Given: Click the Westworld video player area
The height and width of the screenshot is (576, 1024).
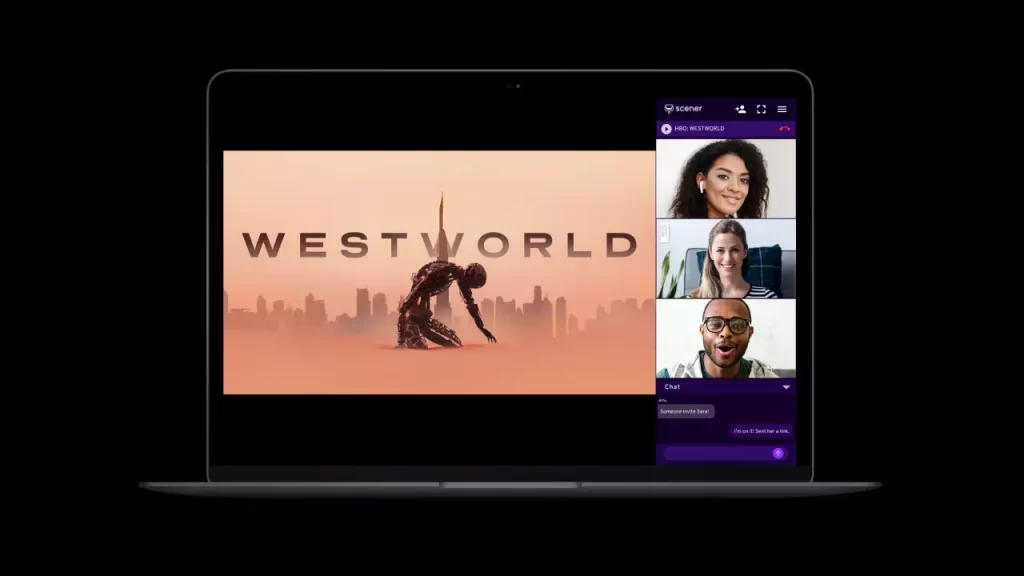Looking at the screenshot, I should click(x=439, y=272).
